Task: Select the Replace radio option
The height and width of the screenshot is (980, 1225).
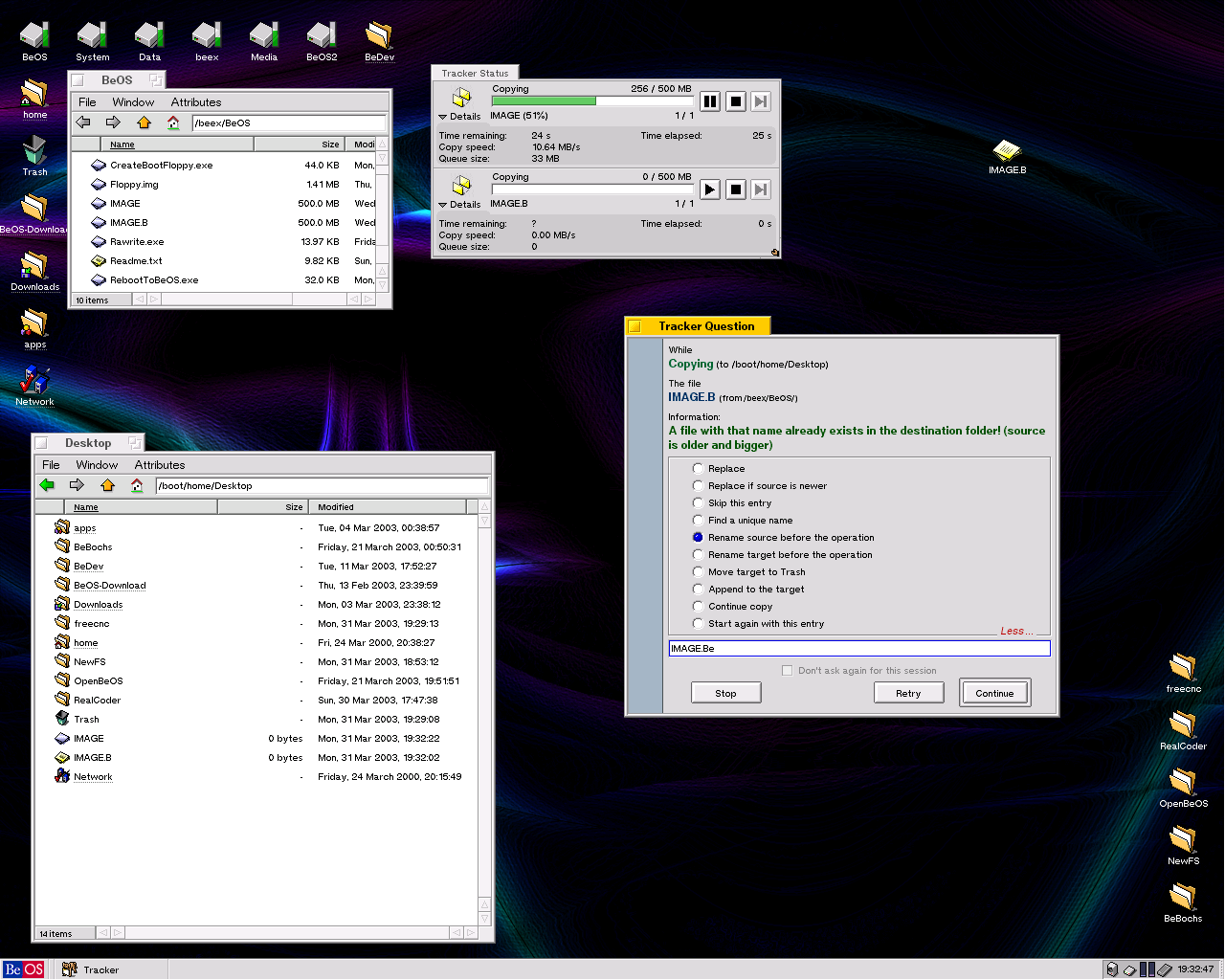Action: click(698, 469)
